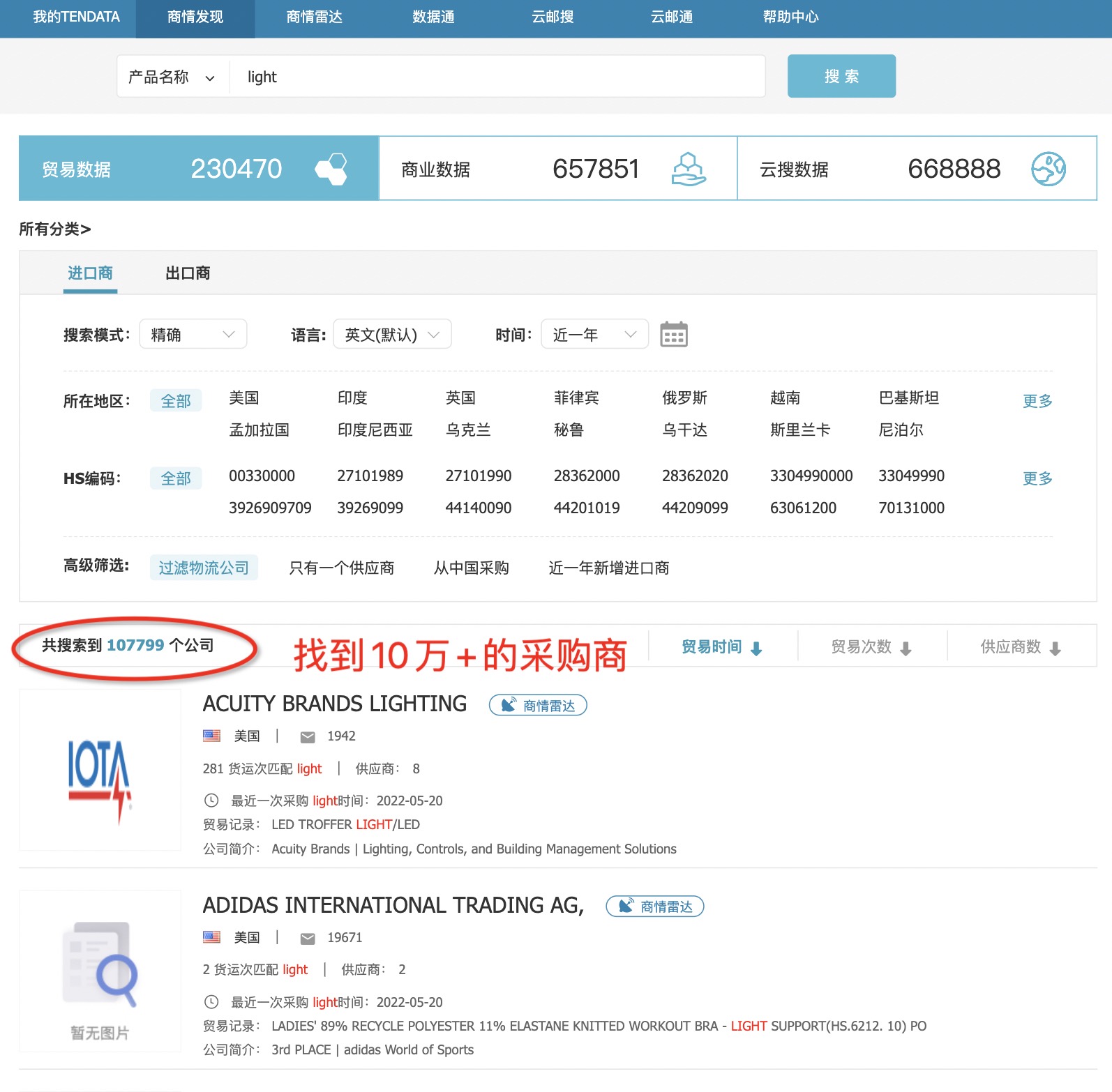1112x1092 pixels.
Task: Sort by trade count arrow
Action: 906,649
